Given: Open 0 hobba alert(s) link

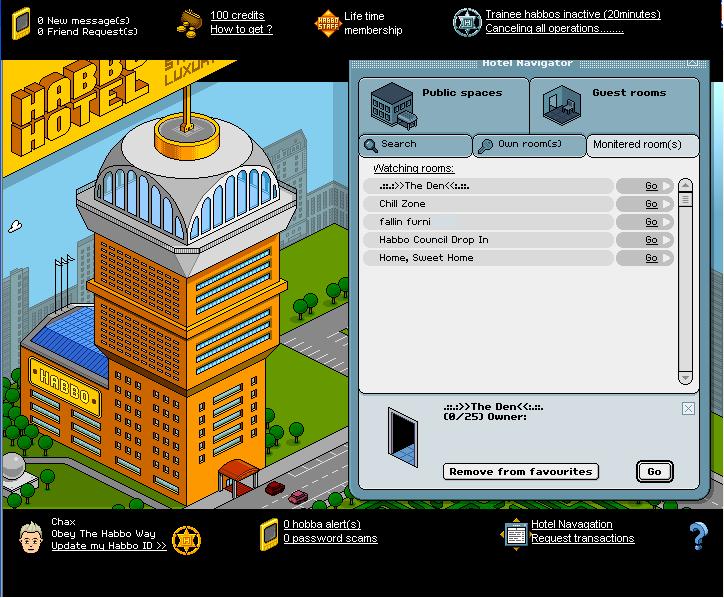Looking at the screenshot, I should click(322, 524).
